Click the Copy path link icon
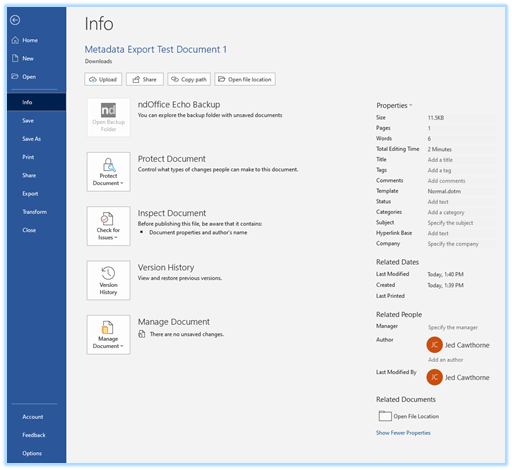 point(175,79)
